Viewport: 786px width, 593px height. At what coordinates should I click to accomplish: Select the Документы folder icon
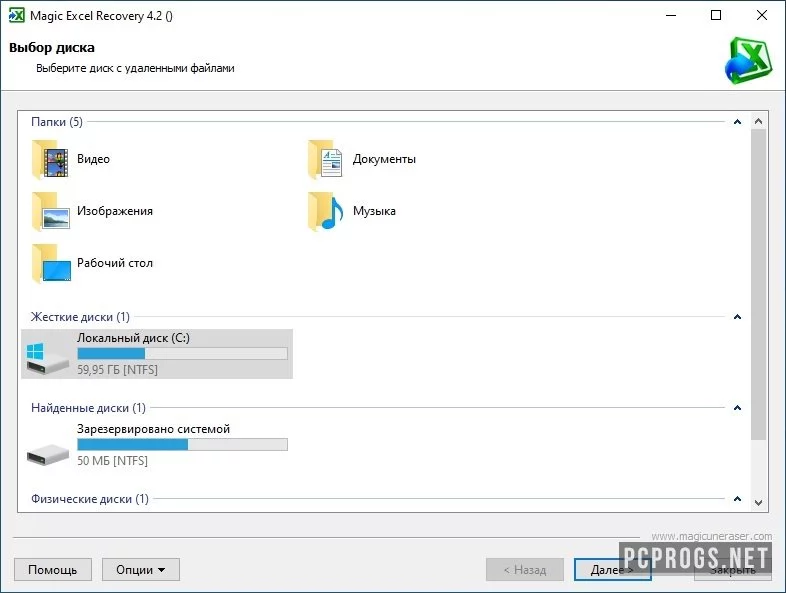pos(325,159)
